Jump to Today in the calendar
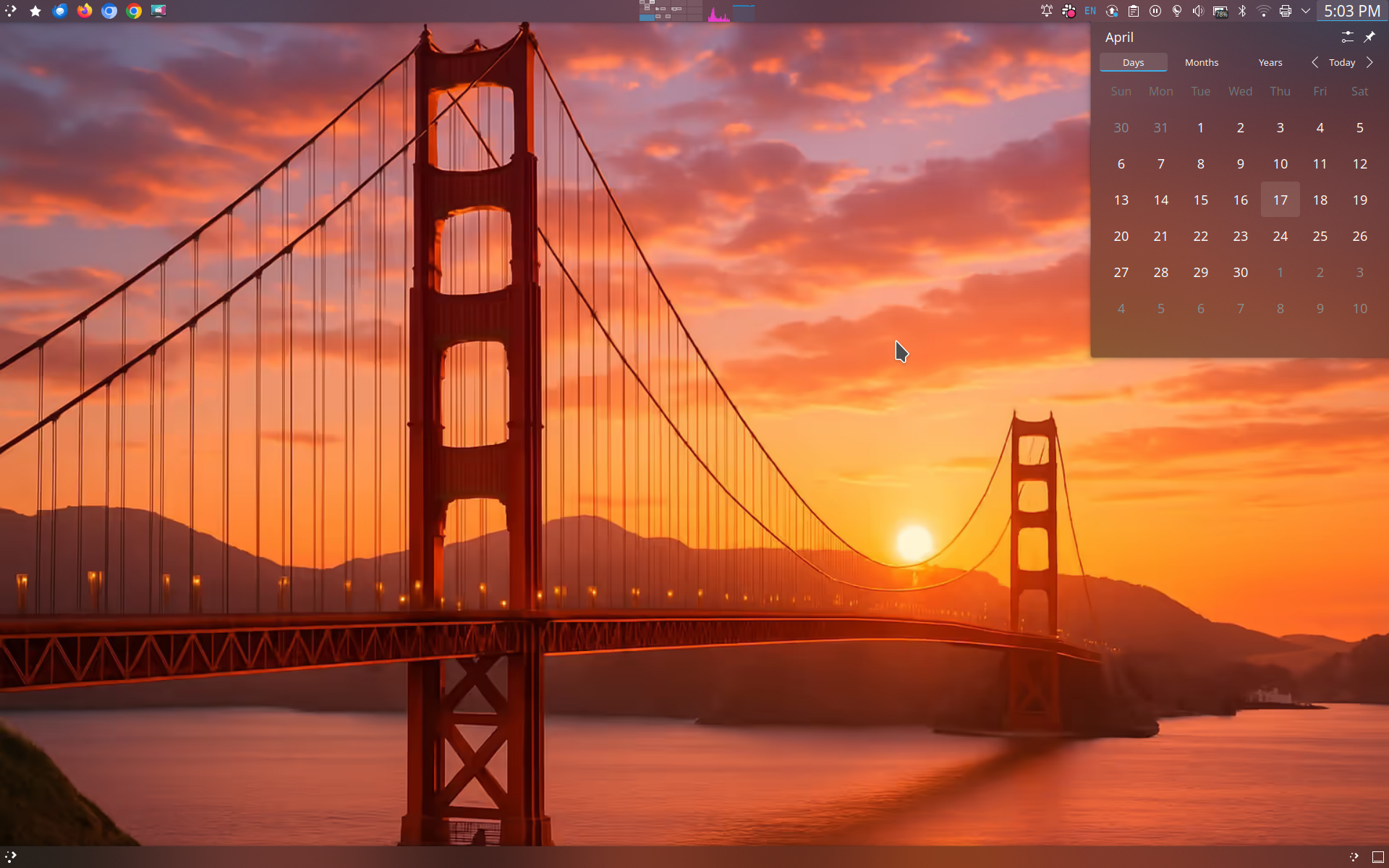 (1342, 62)
